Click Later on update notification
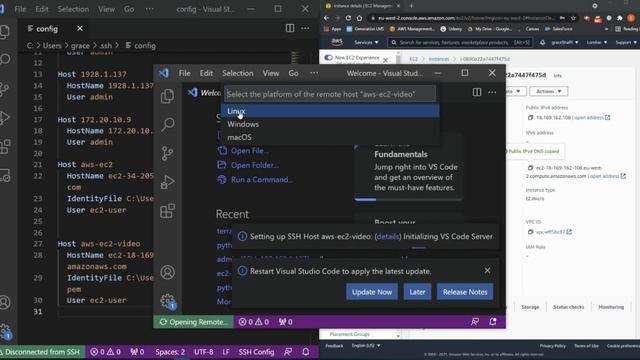The image size is (640, 360). (417, 292)
